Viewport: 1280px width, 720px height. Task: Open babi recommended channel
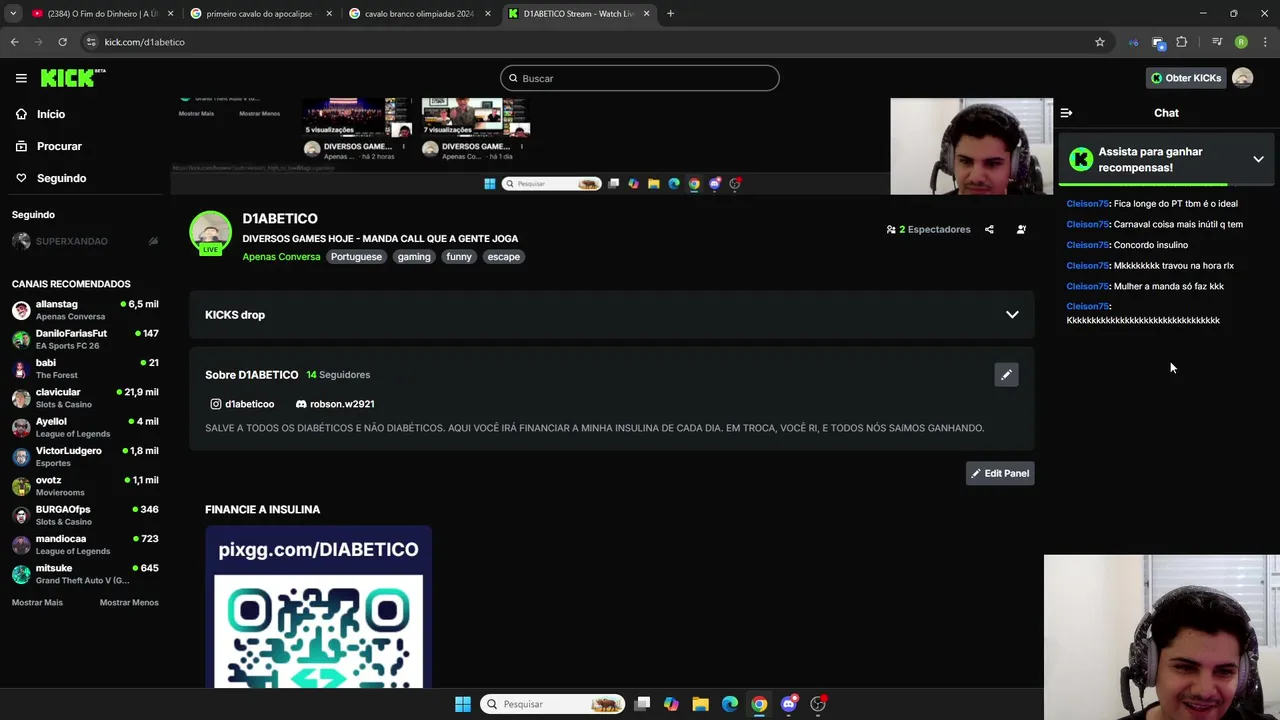85,369
